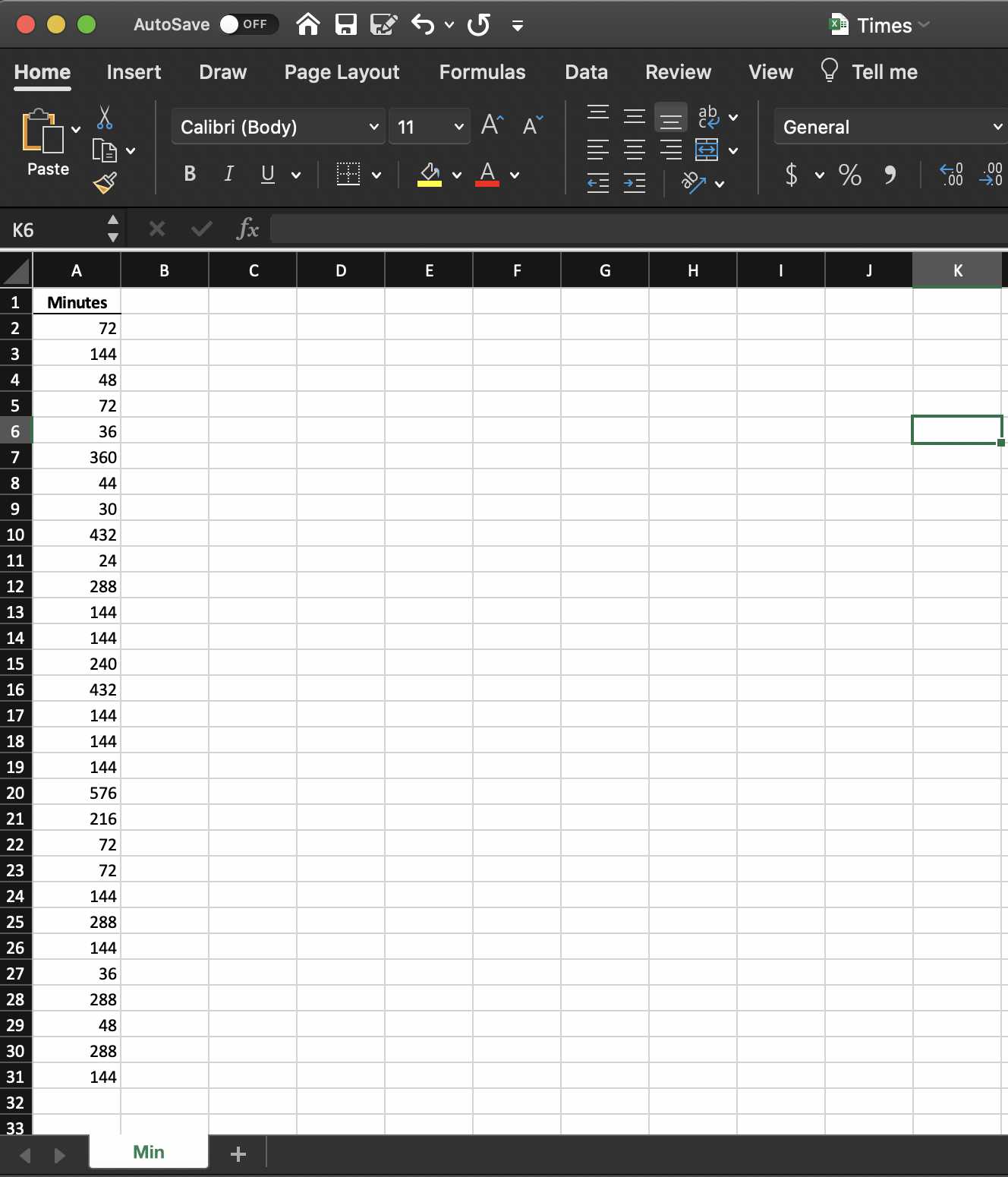Expand the underline style arrow
This screenshot has height=1177, width=1008.
point(296,175)
